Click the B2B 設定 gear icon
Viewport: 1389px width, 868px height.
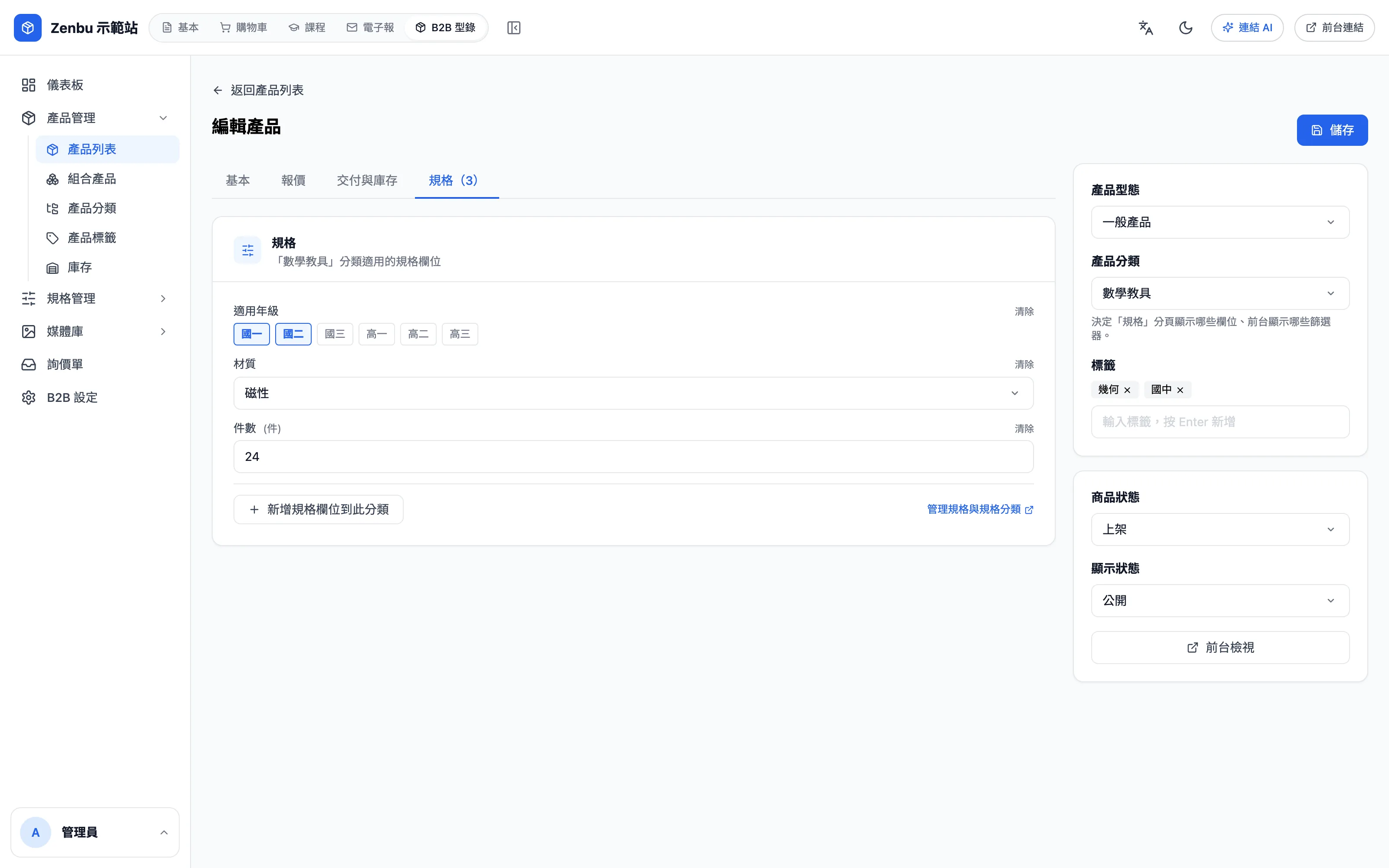[x=29, y=397]
